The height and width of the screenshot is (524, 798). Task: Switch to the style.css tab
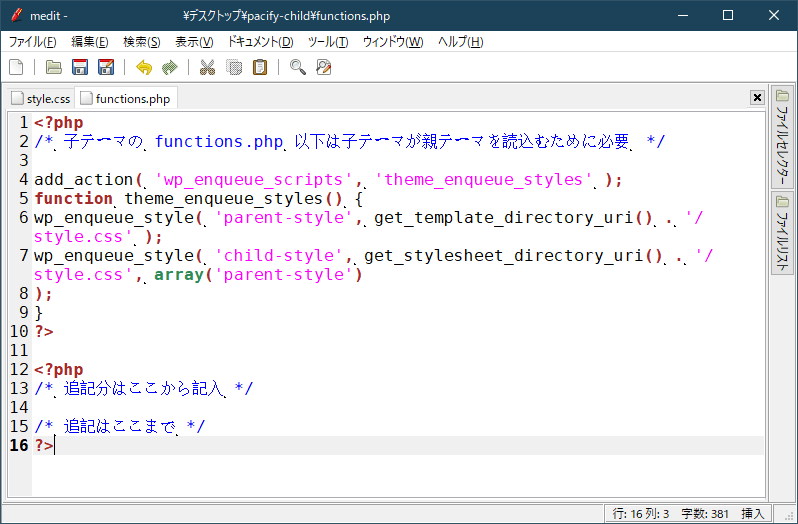point(41,98)
